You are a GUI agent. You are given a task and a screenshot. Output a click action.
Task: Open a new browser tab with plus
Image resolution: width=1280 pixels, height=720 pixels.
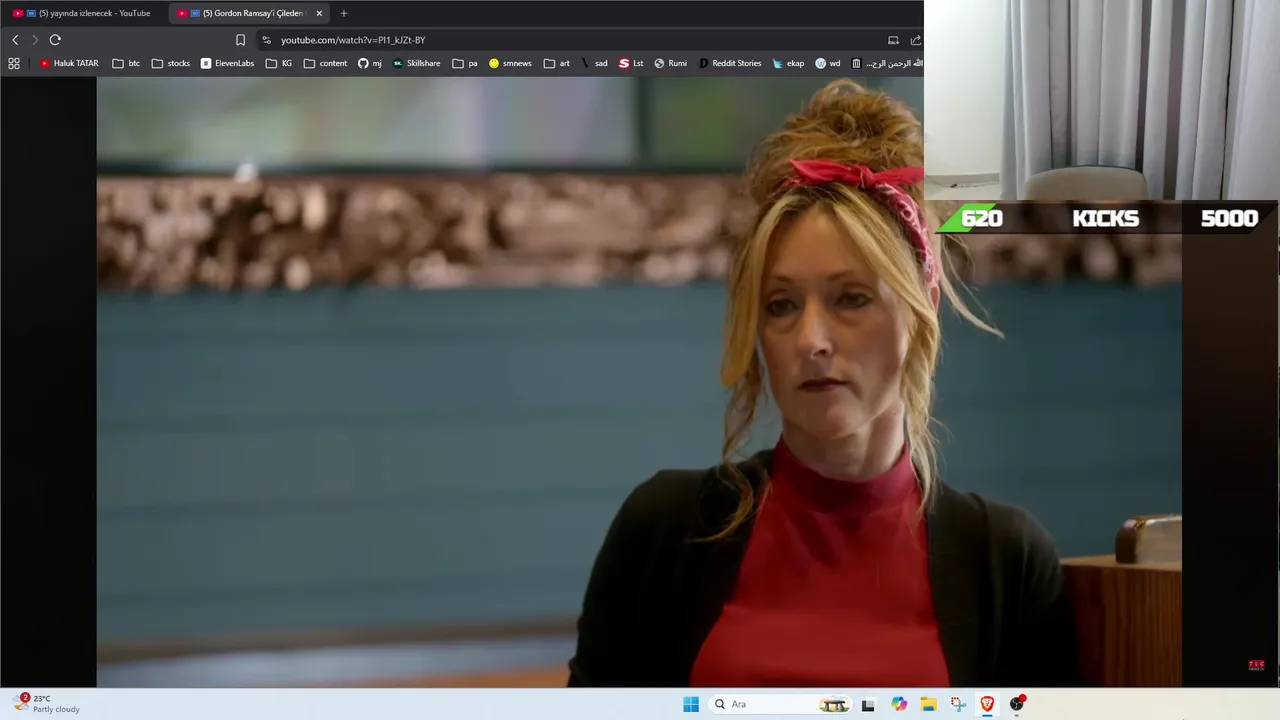[343, 13]
